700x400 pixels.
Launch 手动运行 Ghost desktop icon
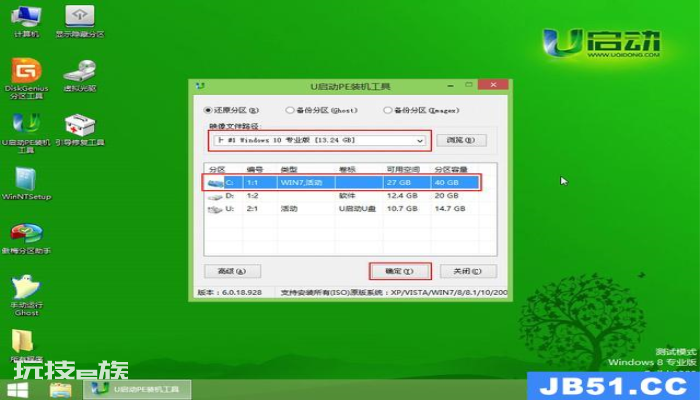pos(26,295)
